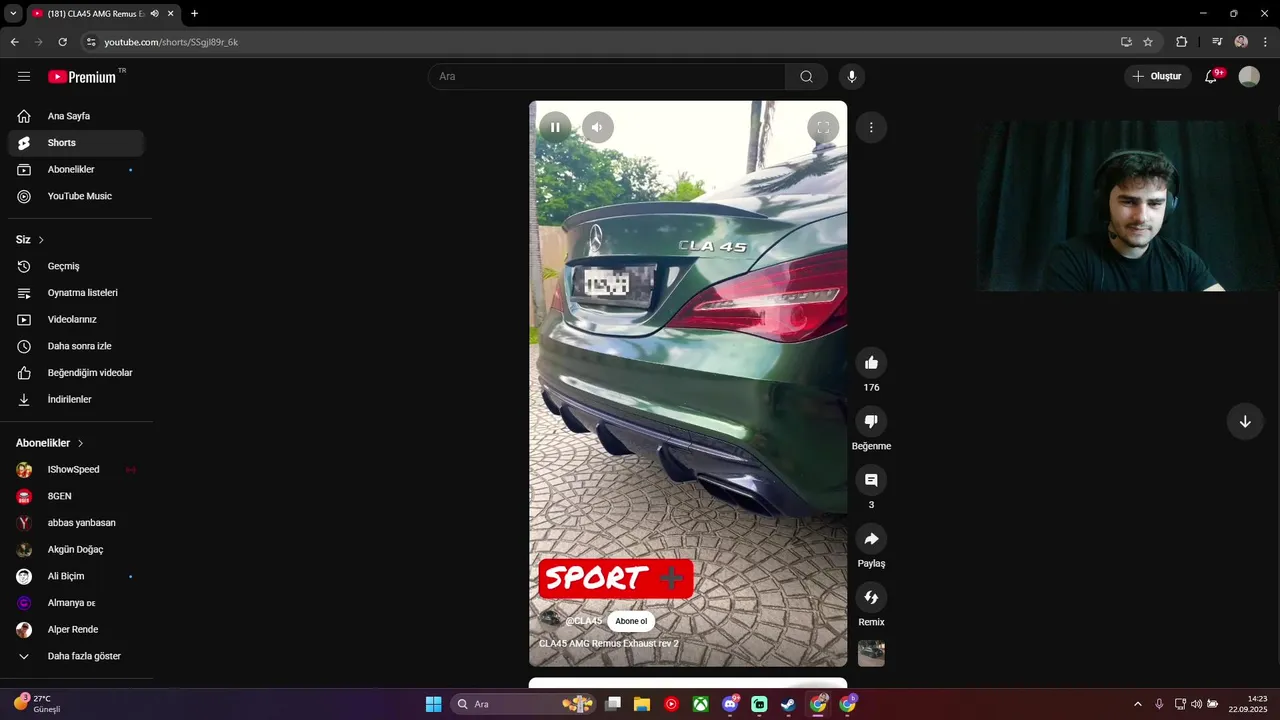
Task: Like the CLA45 Short
Action: [x=871, y=363]
